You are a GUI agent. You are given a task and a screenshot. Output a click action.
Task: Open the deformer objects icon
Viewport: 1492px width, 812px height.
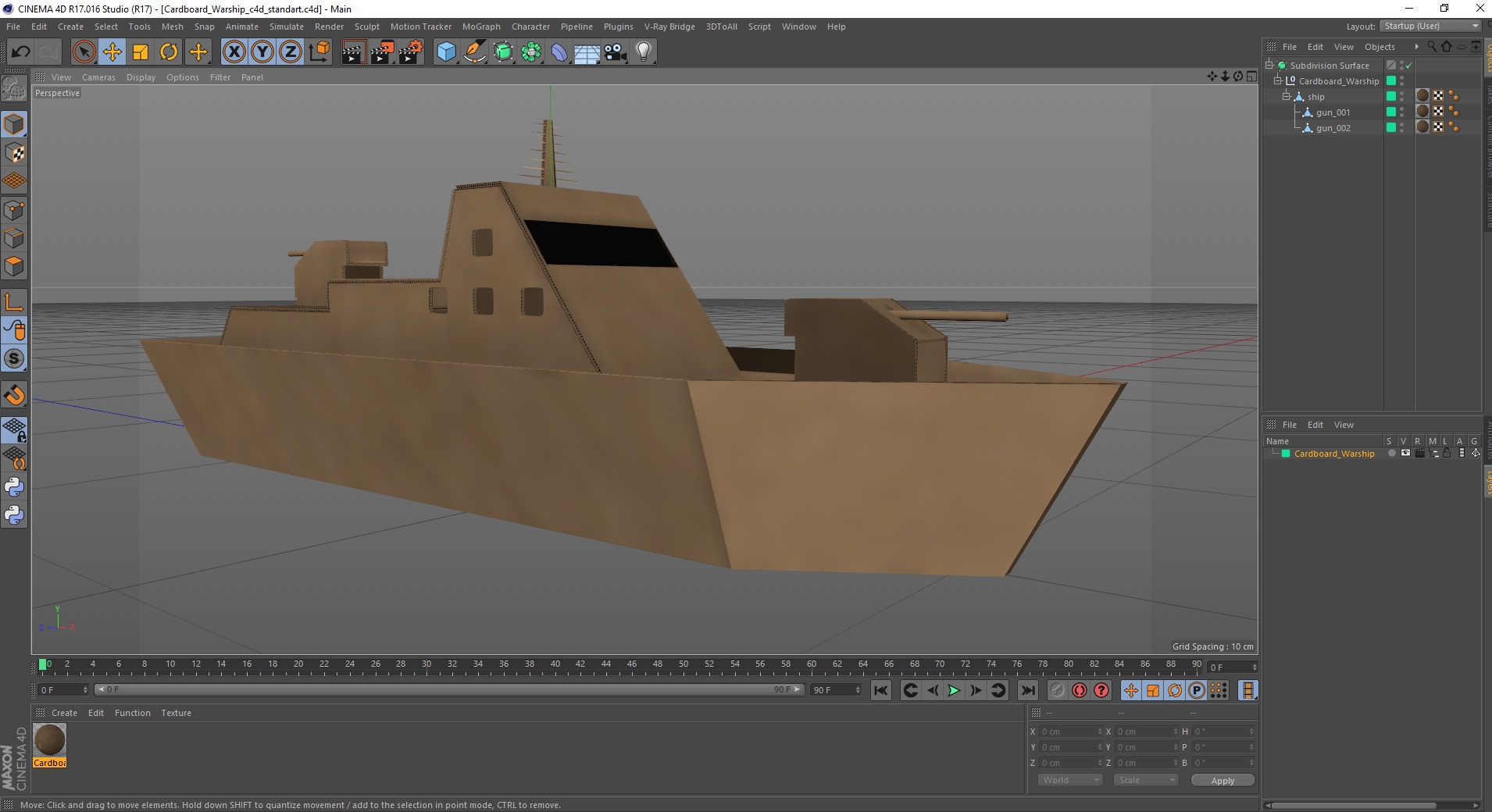click(559, 52)
